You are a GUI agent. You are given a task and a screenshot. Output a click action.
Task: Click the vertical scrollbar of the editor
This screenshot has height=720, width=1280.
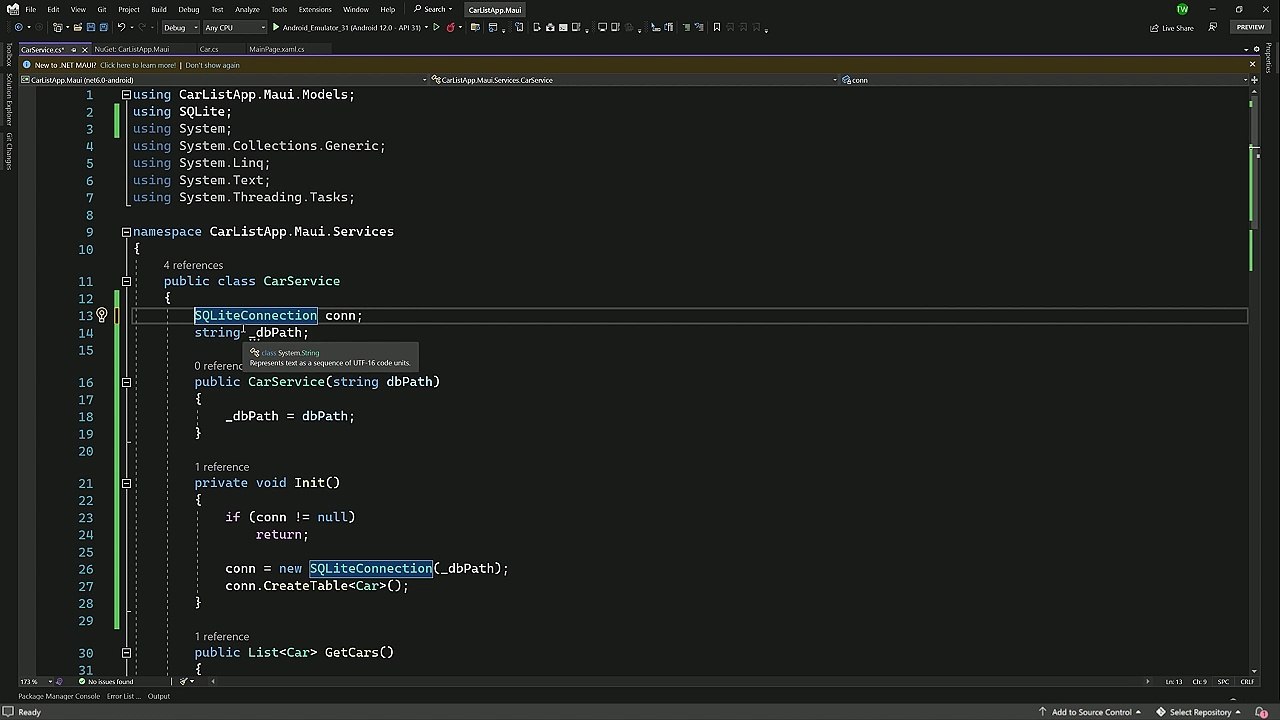[x=1253, y=380]
